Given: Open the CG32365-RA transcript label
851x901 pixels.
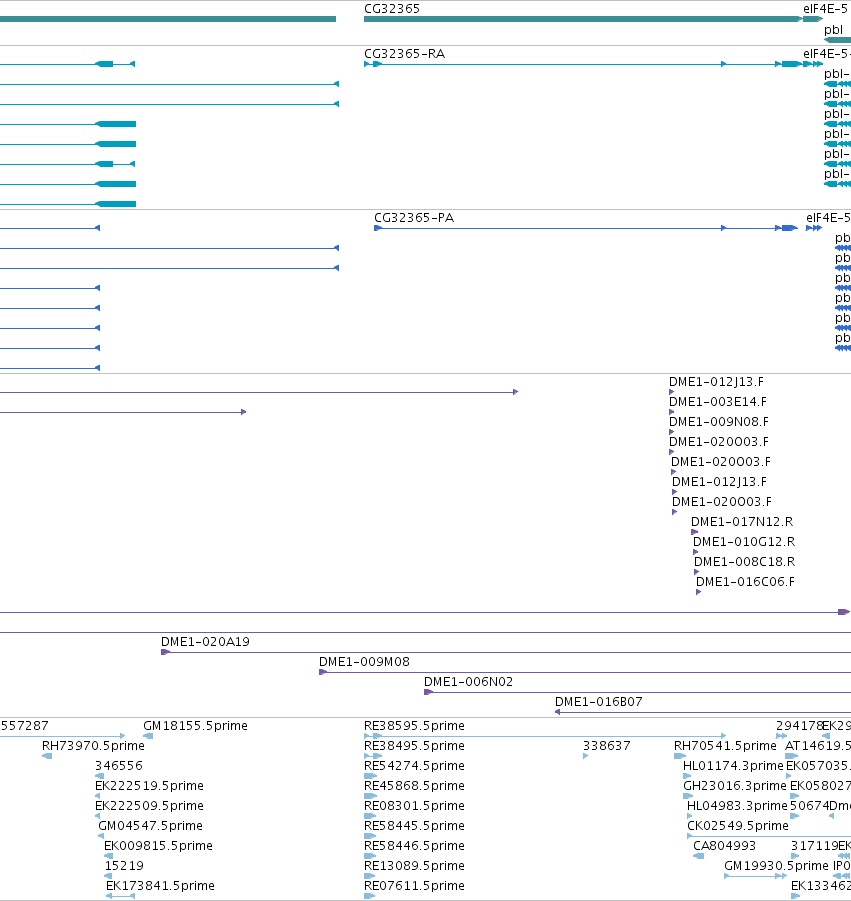Looking at the screenshot, I should 405,53.
